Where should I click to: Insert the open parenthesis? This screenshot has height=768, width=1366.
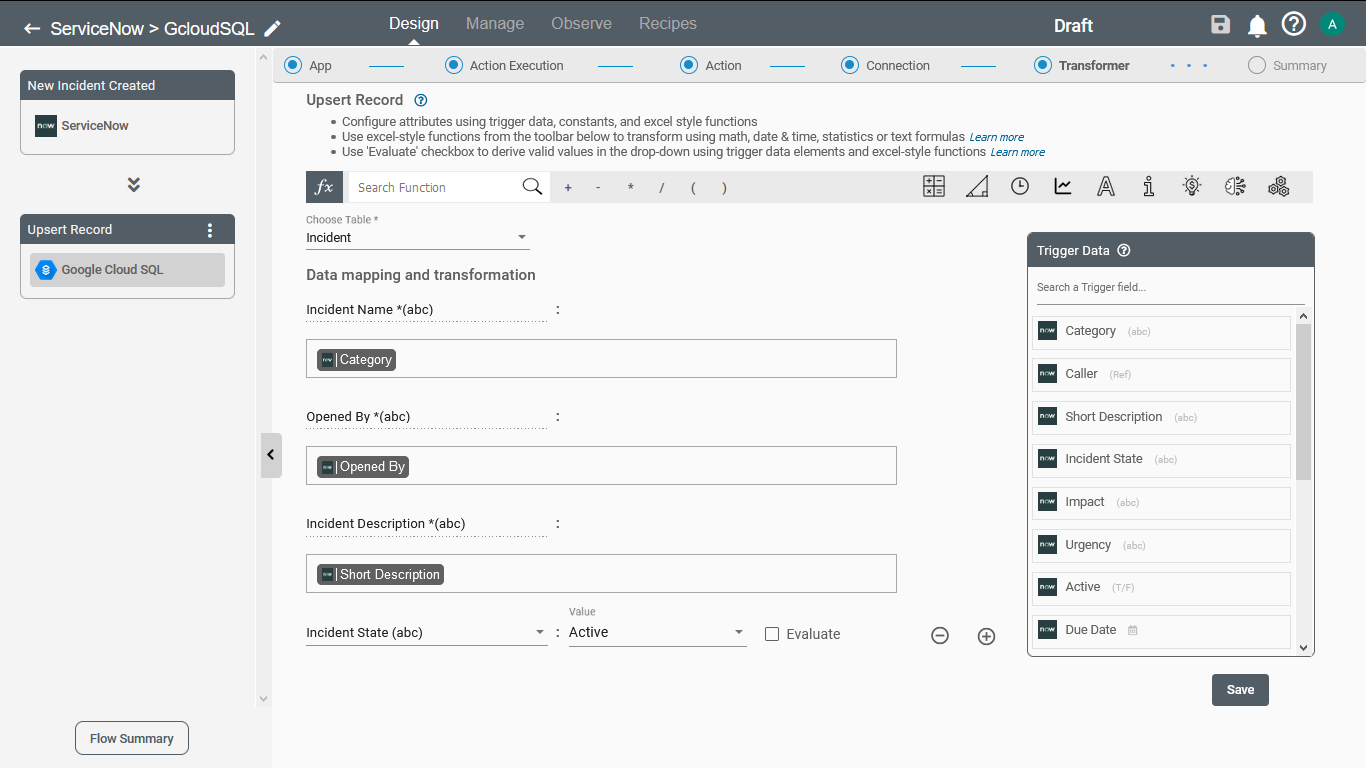point(693,188)
